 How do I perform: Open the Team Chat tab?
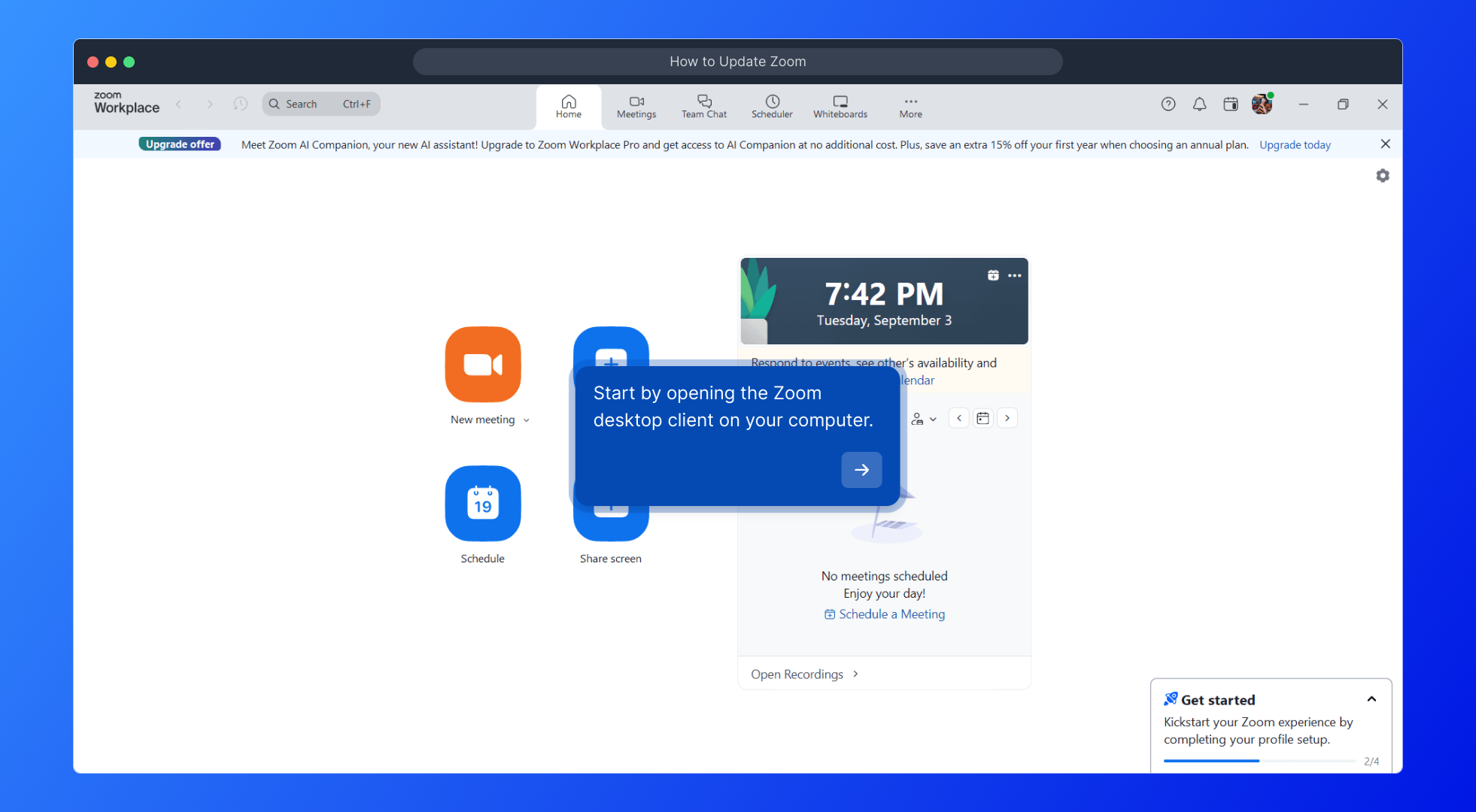pos(704,107)
